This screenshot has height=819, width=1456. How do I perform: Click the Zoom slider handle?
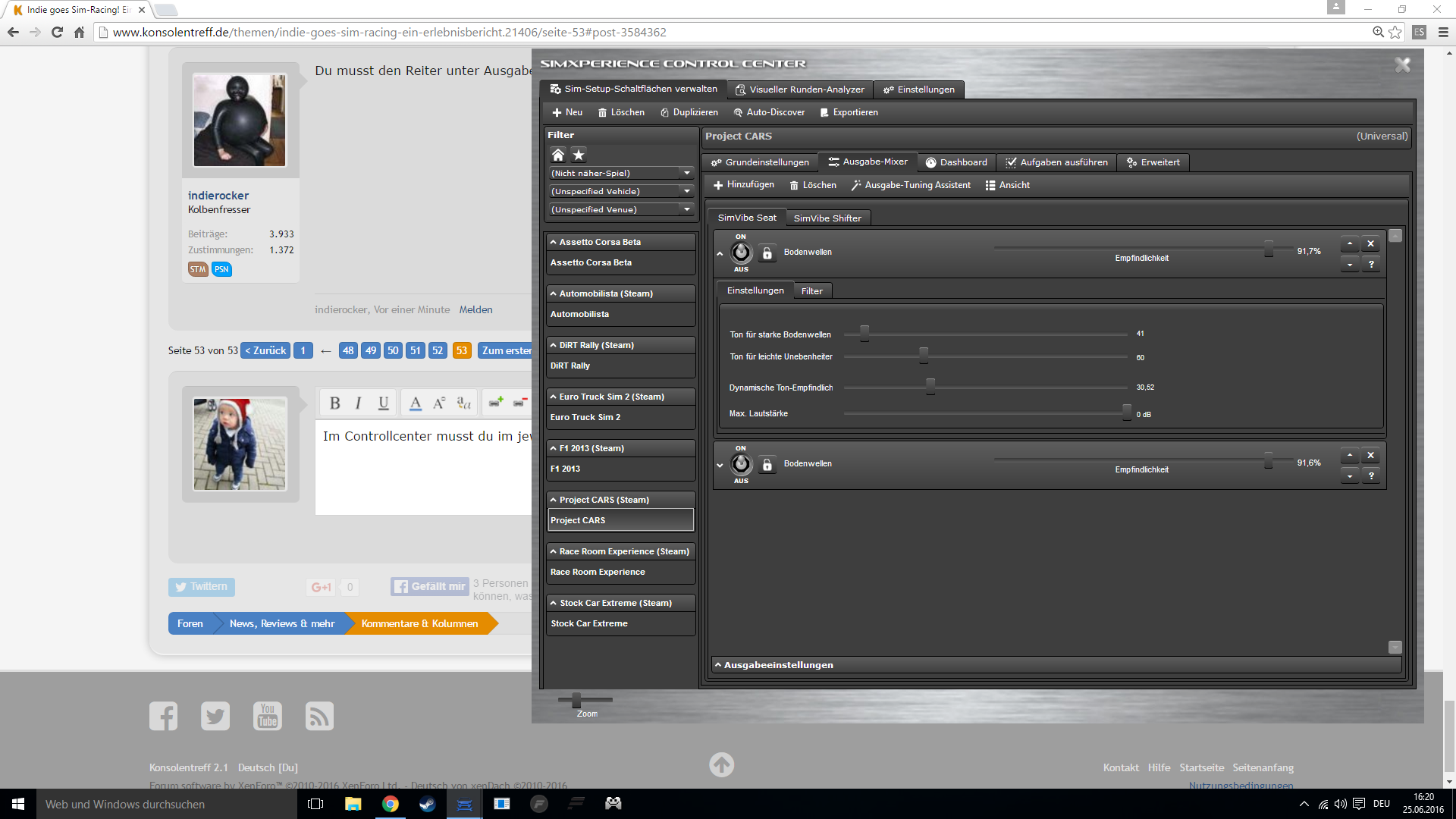(576, 699)
